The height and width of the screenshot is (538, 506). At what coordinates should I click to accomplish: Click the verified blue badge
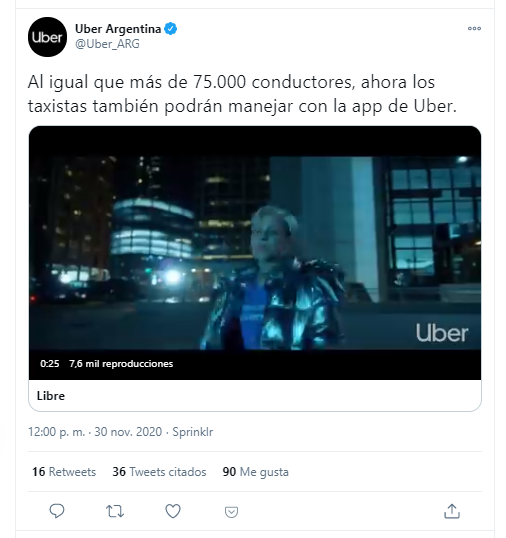tap(170, 29)
